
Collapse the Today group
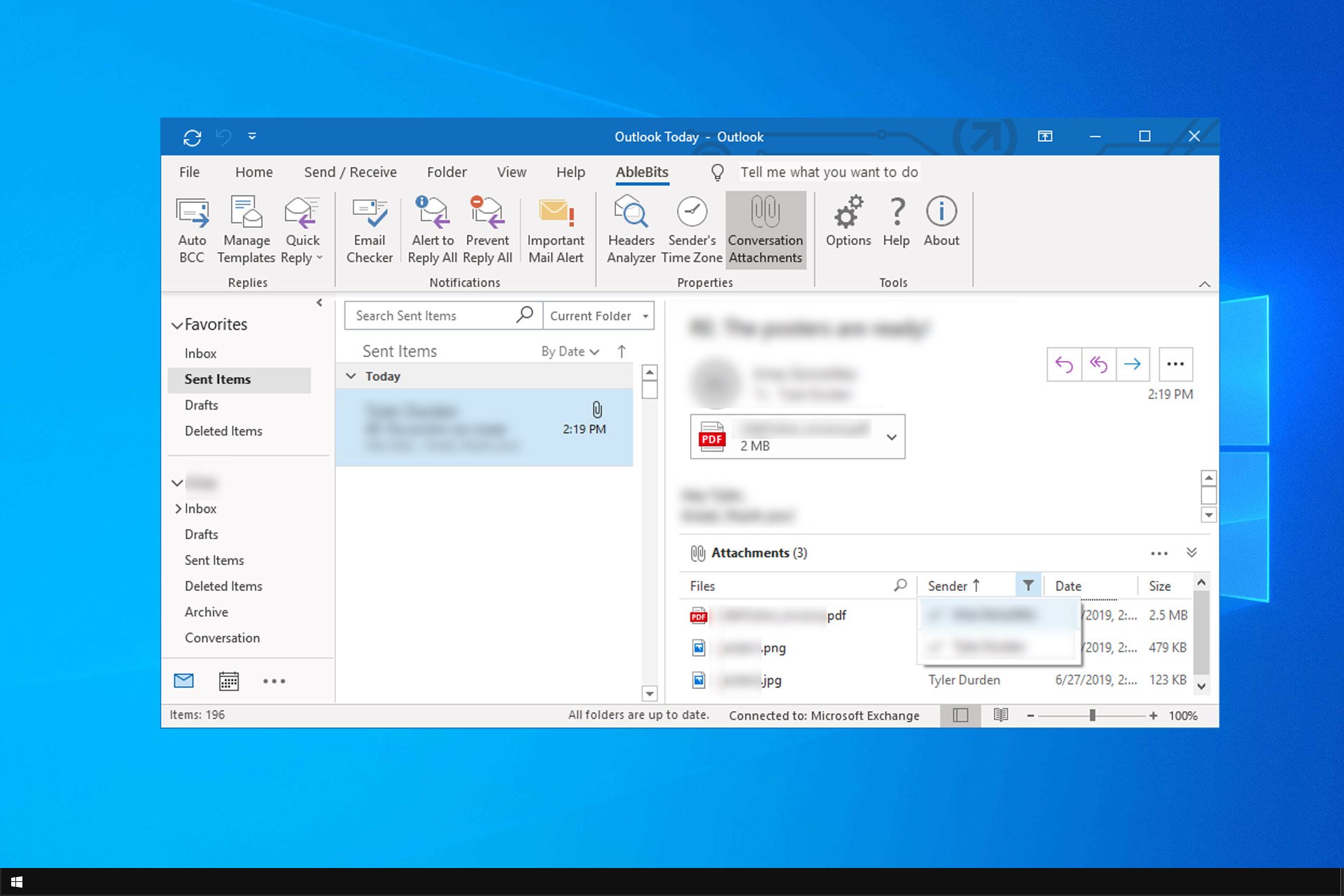pyautogui.click(x=351, y=376)
